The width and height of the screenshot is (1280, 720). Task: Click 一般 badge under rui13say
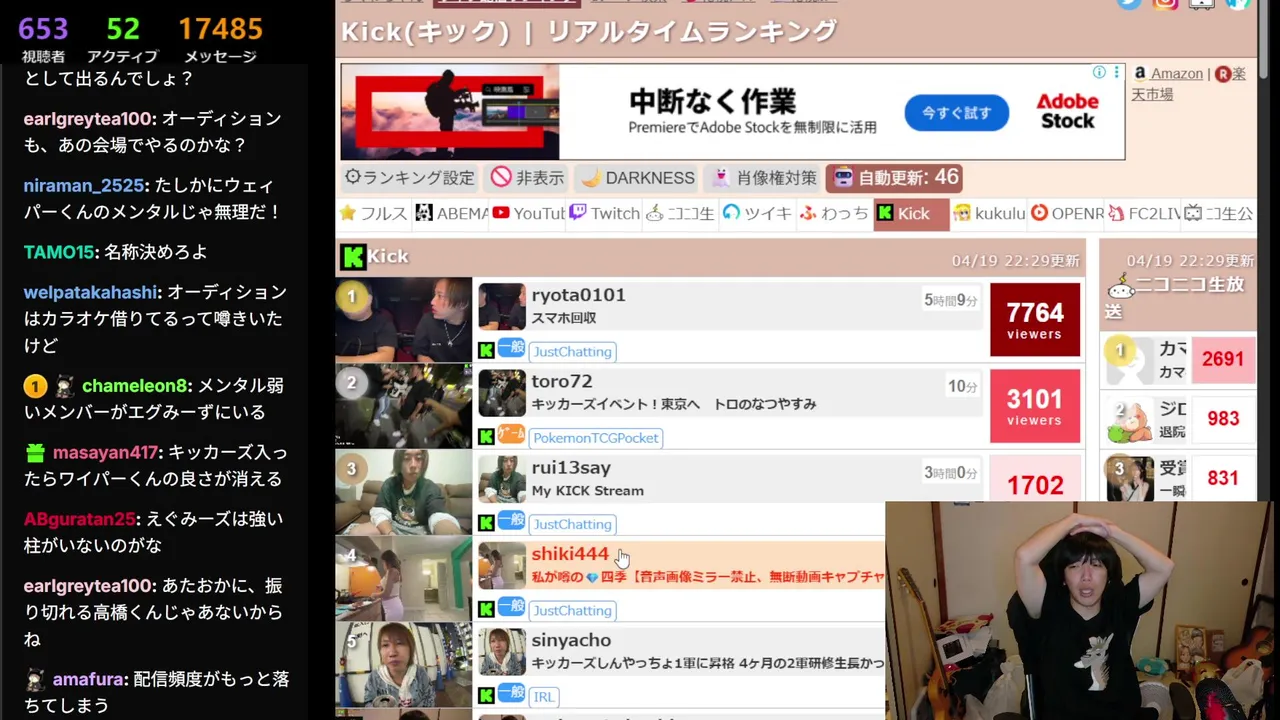[x=511, y=519]
